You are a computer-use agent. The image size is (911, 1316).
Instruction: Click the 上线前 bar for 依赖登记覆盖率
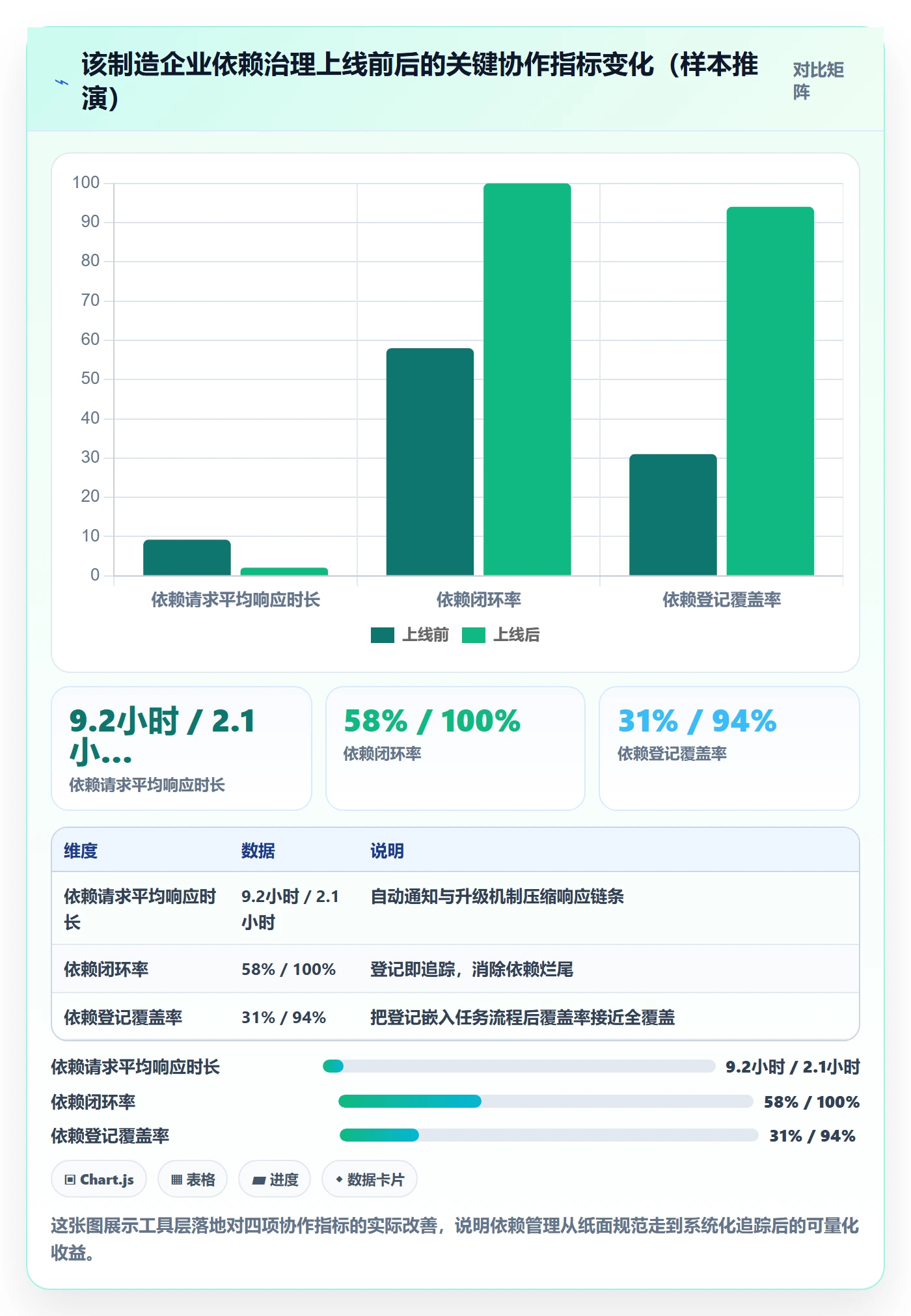[673, 515]
